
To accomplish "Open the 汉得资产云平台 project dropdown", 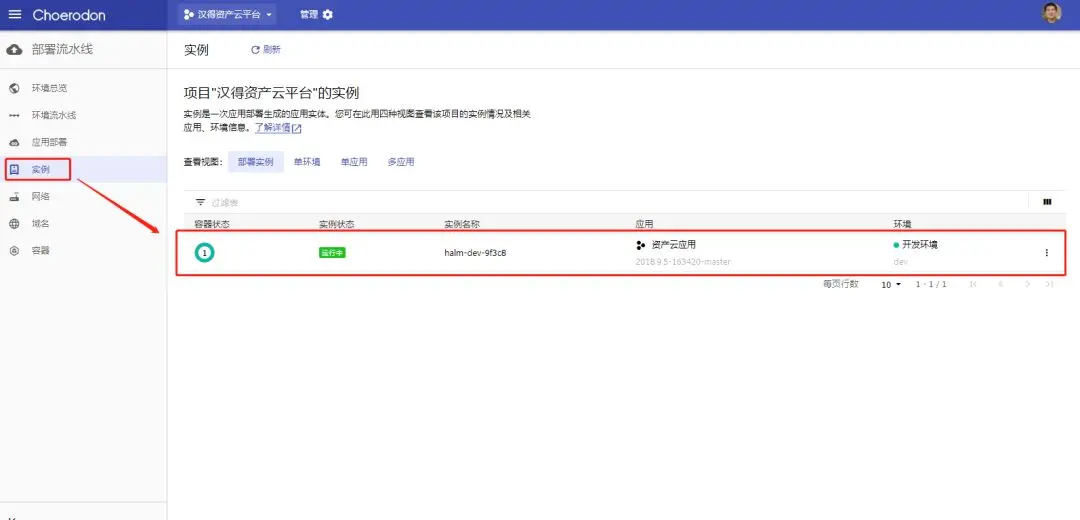I will (x=227, y=14).
